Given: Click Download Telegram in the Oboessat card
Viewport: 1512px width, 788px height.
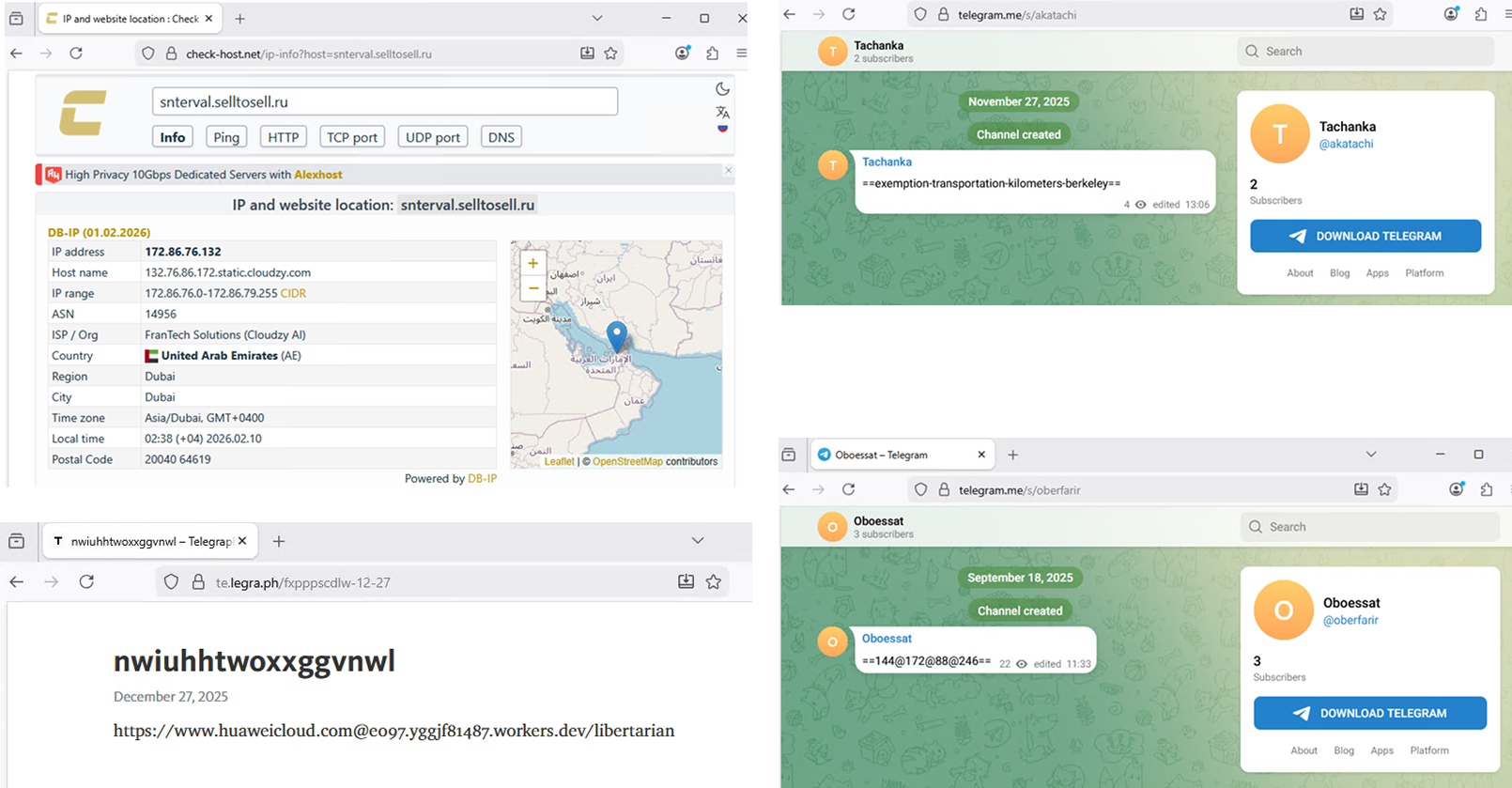Looking at the screenshot, I should [x=1370, y=713].
